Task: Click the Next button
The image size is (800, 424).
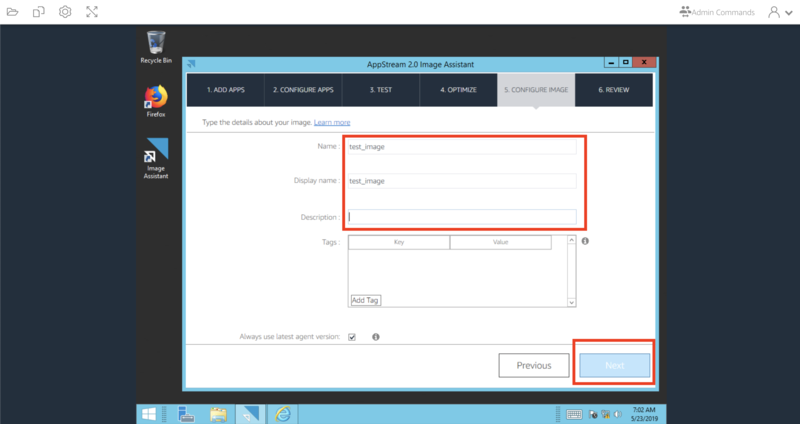Action: (614, 365)
